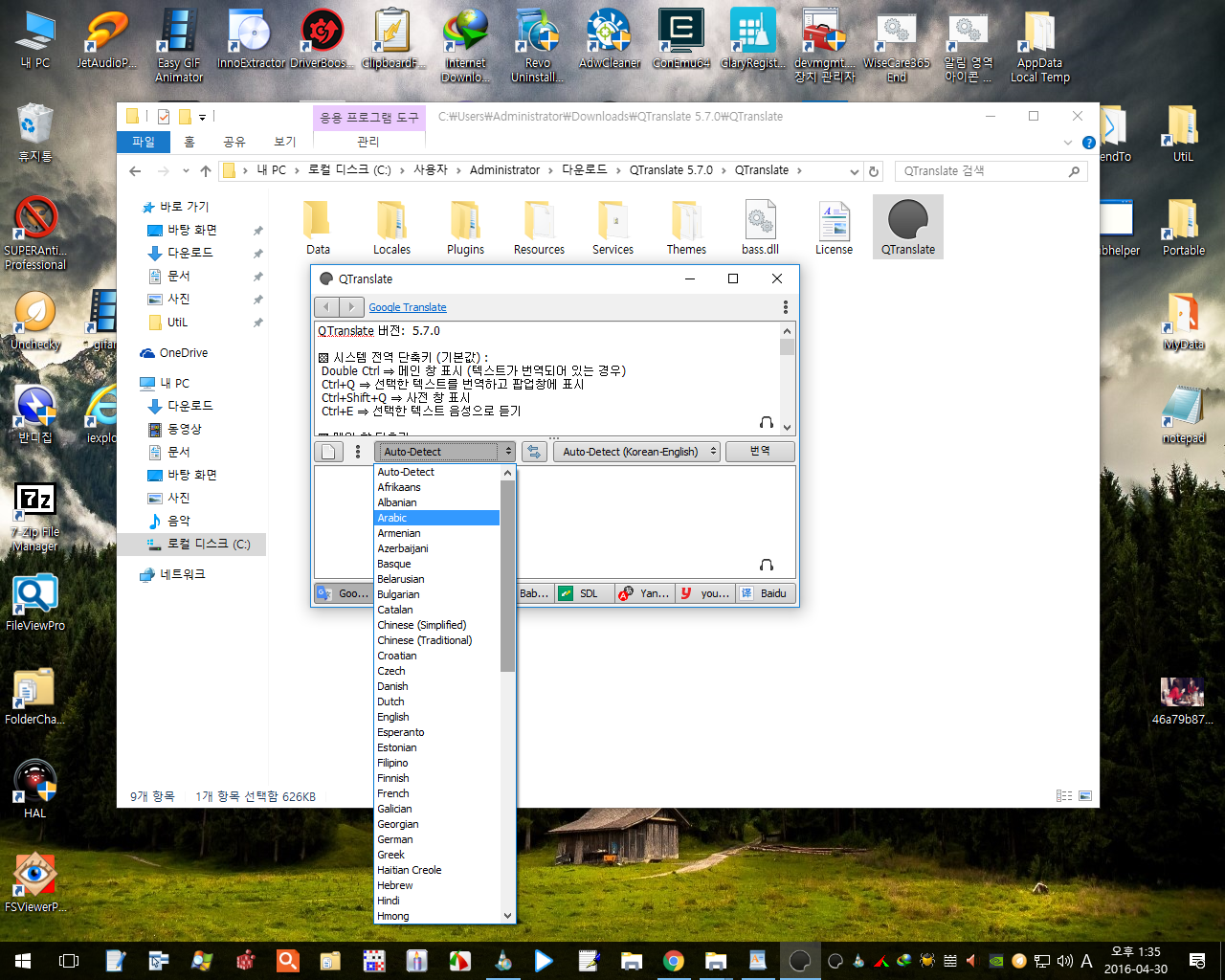Click the headphones listen icon in the upper text pane
This screenshot has width=1225, height=980.
766,422
